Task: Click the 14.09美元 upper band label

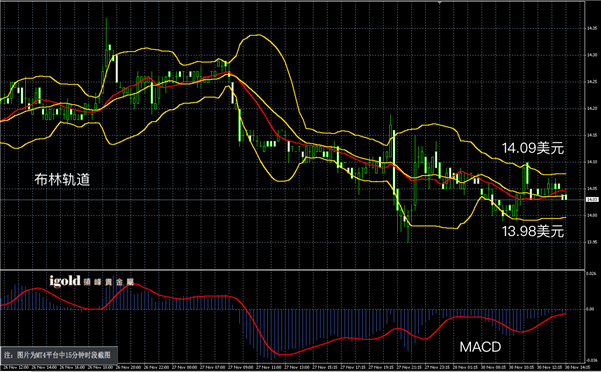Action: tap(533, 148)
